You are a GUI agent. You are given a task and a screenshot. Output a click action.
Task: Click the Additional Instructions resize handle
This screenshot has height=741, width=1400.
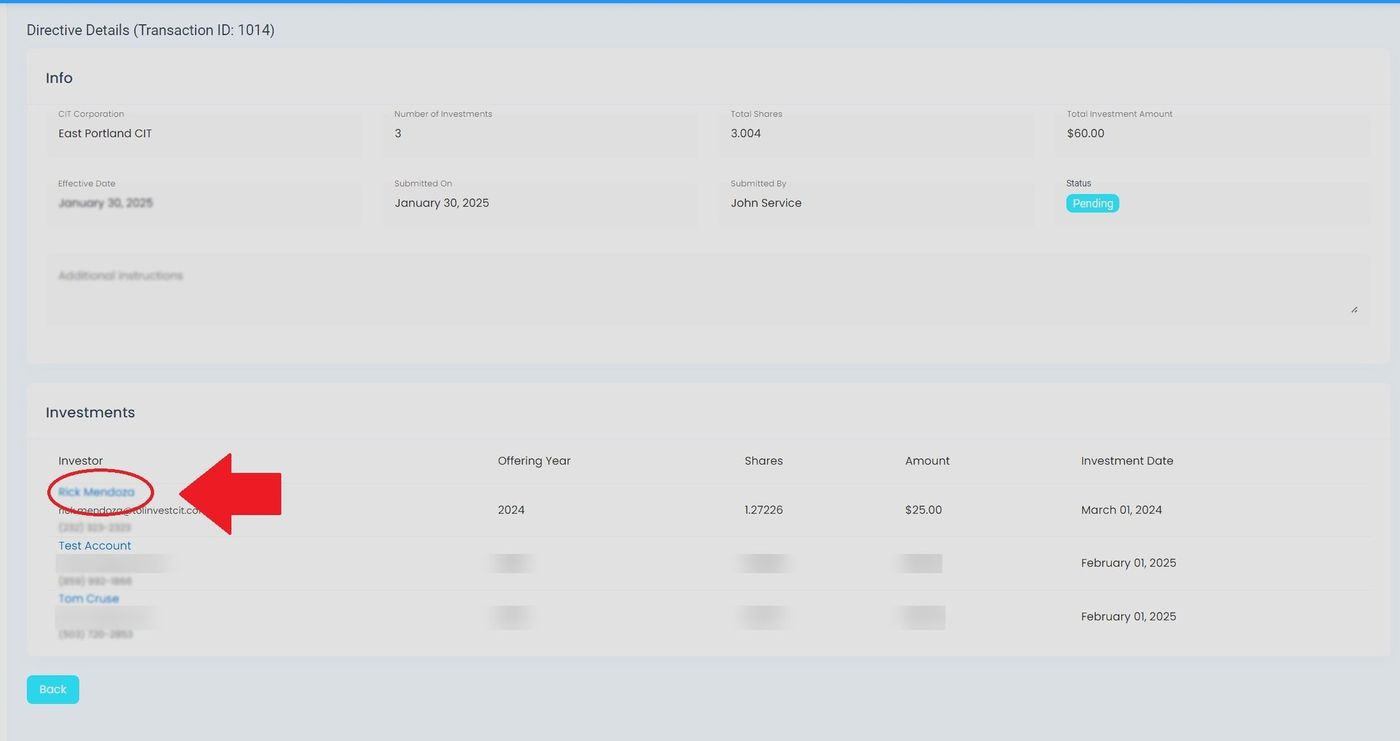pyautogui.click(x=1354, y=309)
